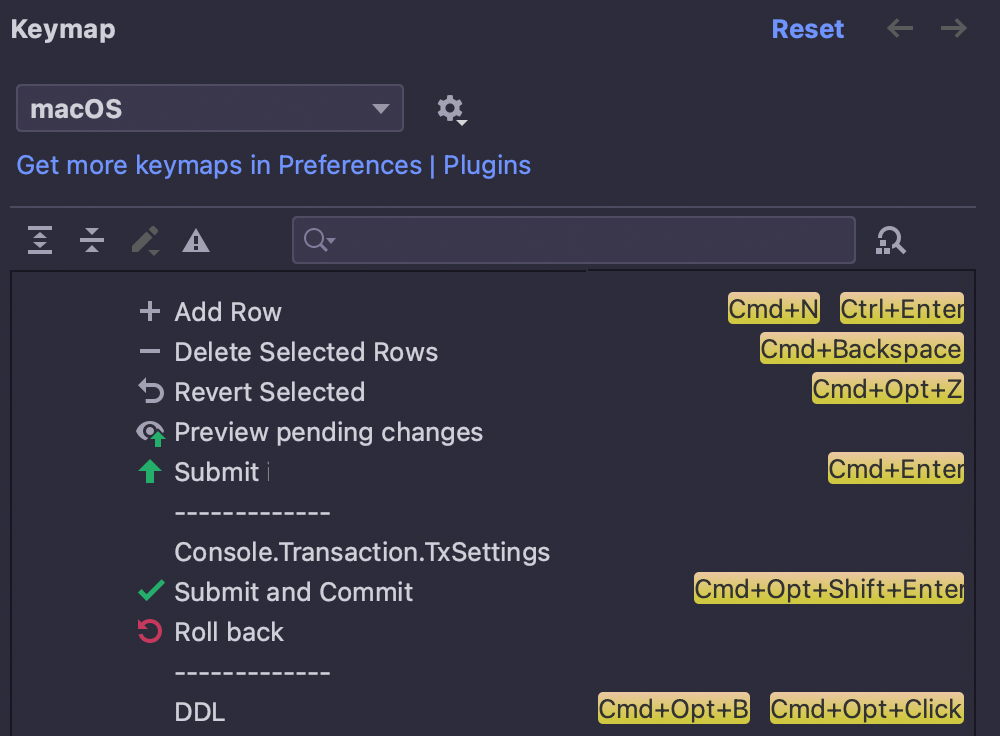Show conflicts using the warning triangle icon
Viewport: 1000px width, 736px height.
point(196,241)
